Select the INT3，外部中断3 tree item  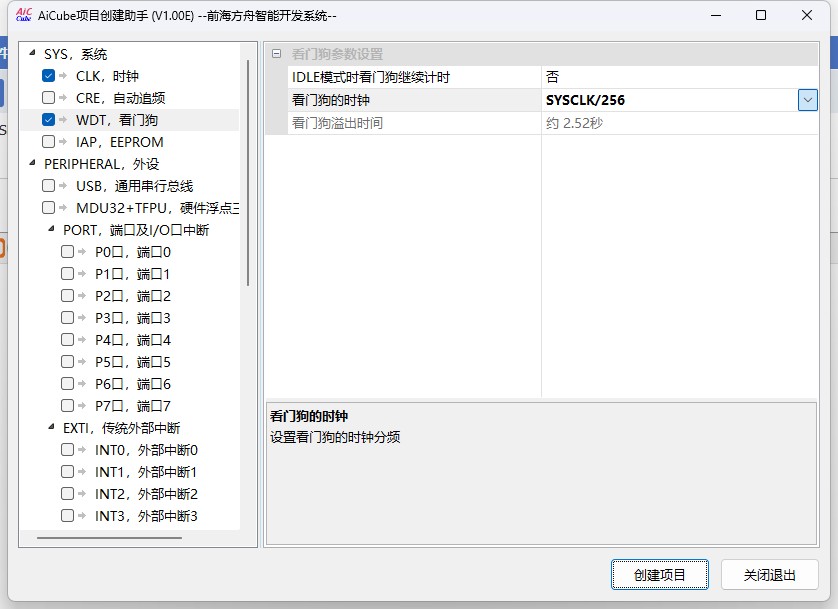point(146,516)
